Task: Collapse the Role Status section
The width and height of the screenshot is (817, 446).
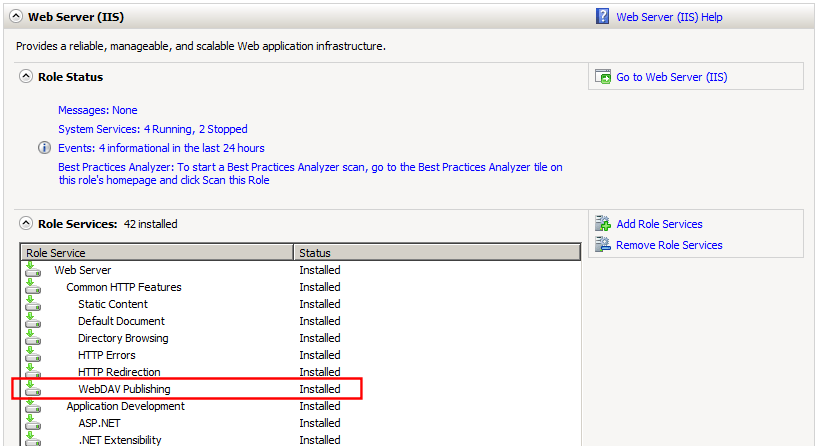Action: click(x=26, y=77)
